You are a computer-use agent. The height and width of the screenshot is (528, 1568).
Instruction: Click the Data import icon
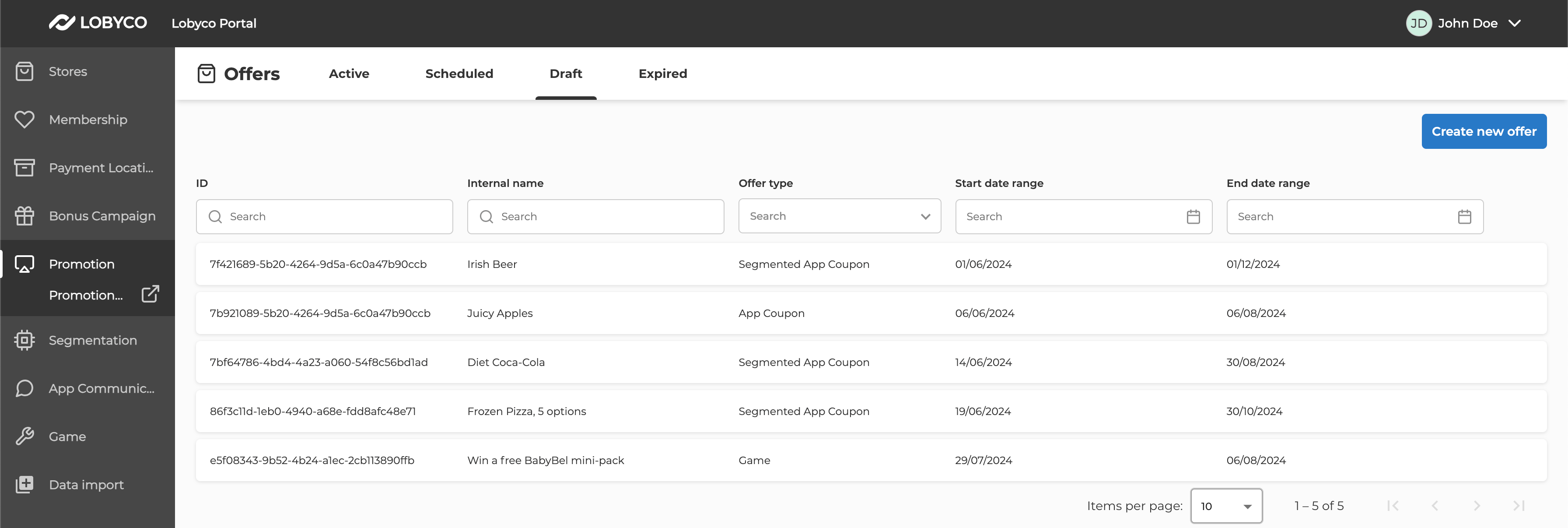(x=24, y=484)
